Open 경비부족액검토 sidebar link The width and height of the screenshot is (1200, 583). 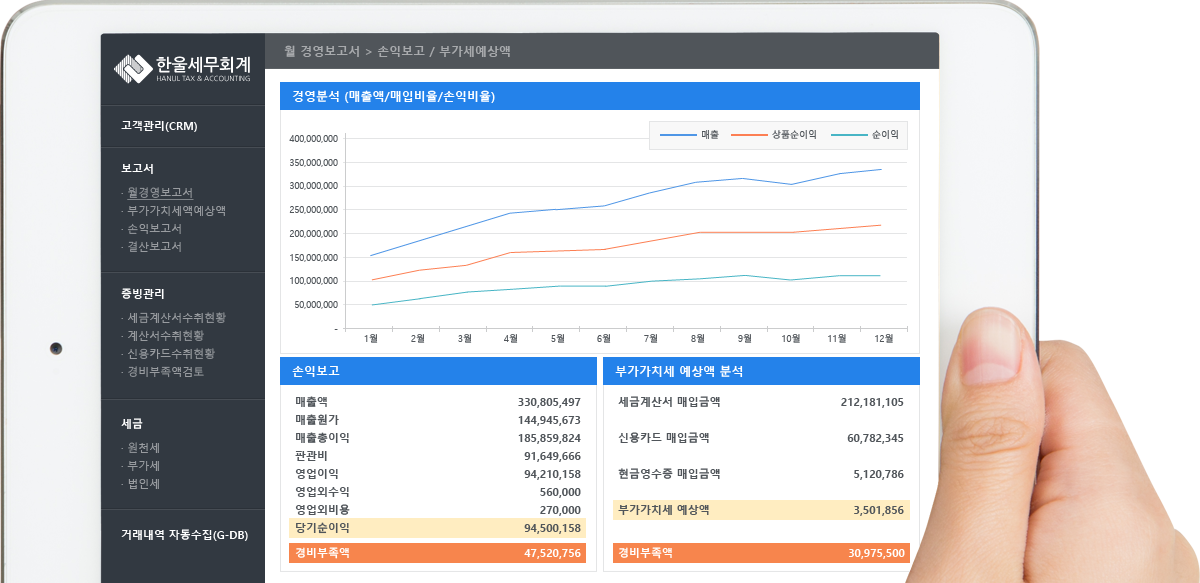click(165, 371)
